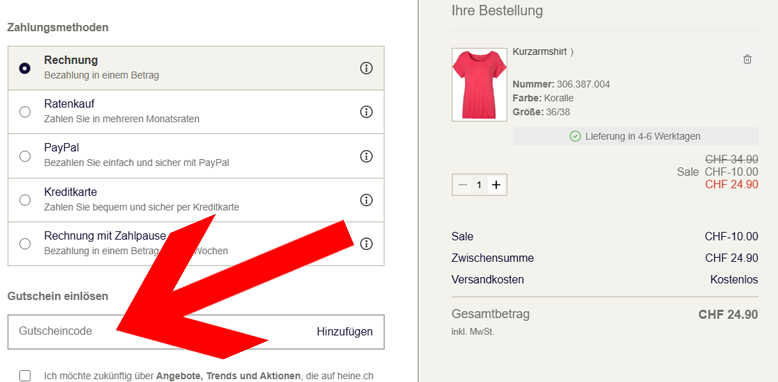
Task: Click the product number 306.387.004
Action: [x=583, y=84]
